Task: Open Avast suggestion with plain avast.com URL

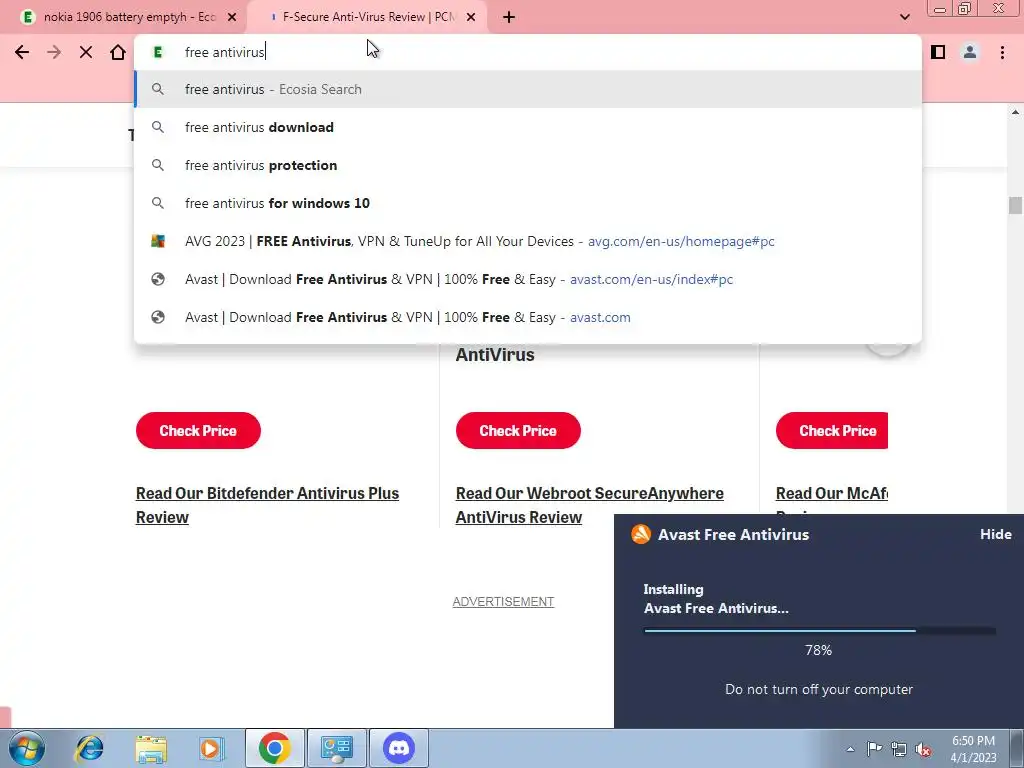Action: click(x=528, y=317)
